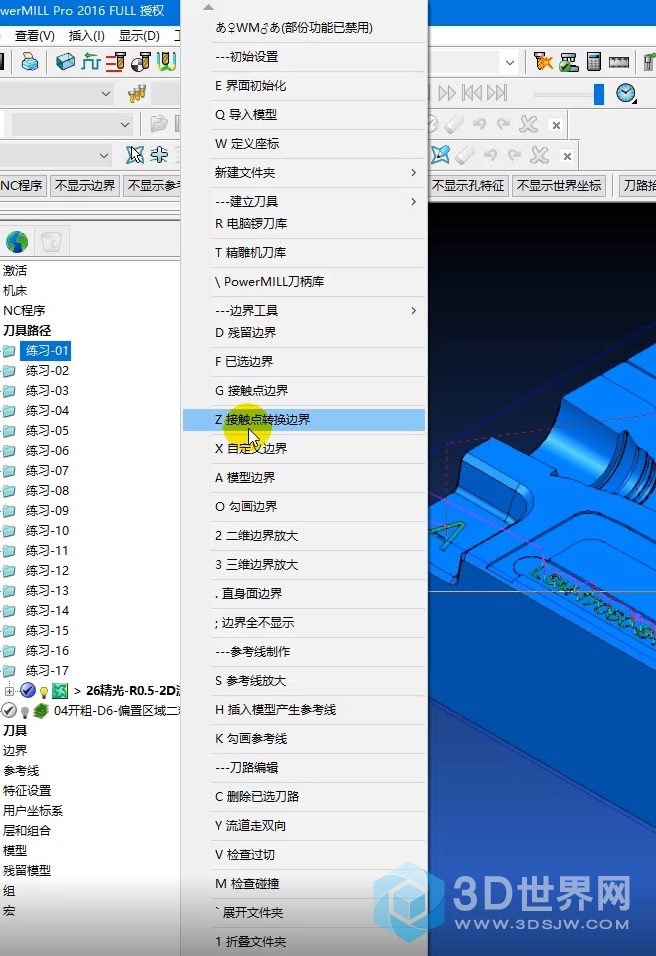Click NC程序 toolbar button
The image size is (656, 956).
21,185
